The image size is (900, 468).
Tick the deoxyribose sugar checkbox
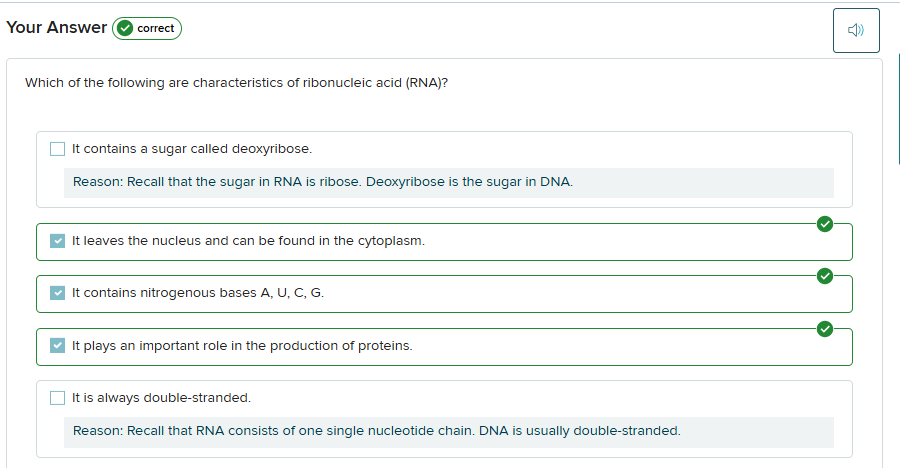coord(58,149)
